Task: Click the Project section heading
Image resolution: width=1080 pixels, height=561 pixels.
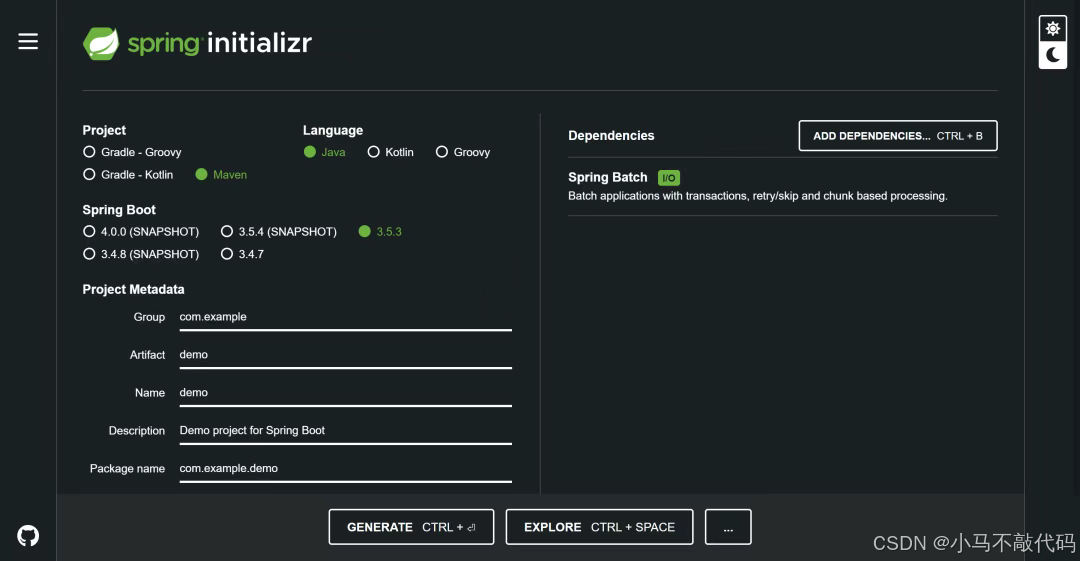Action: pos(104,130)
